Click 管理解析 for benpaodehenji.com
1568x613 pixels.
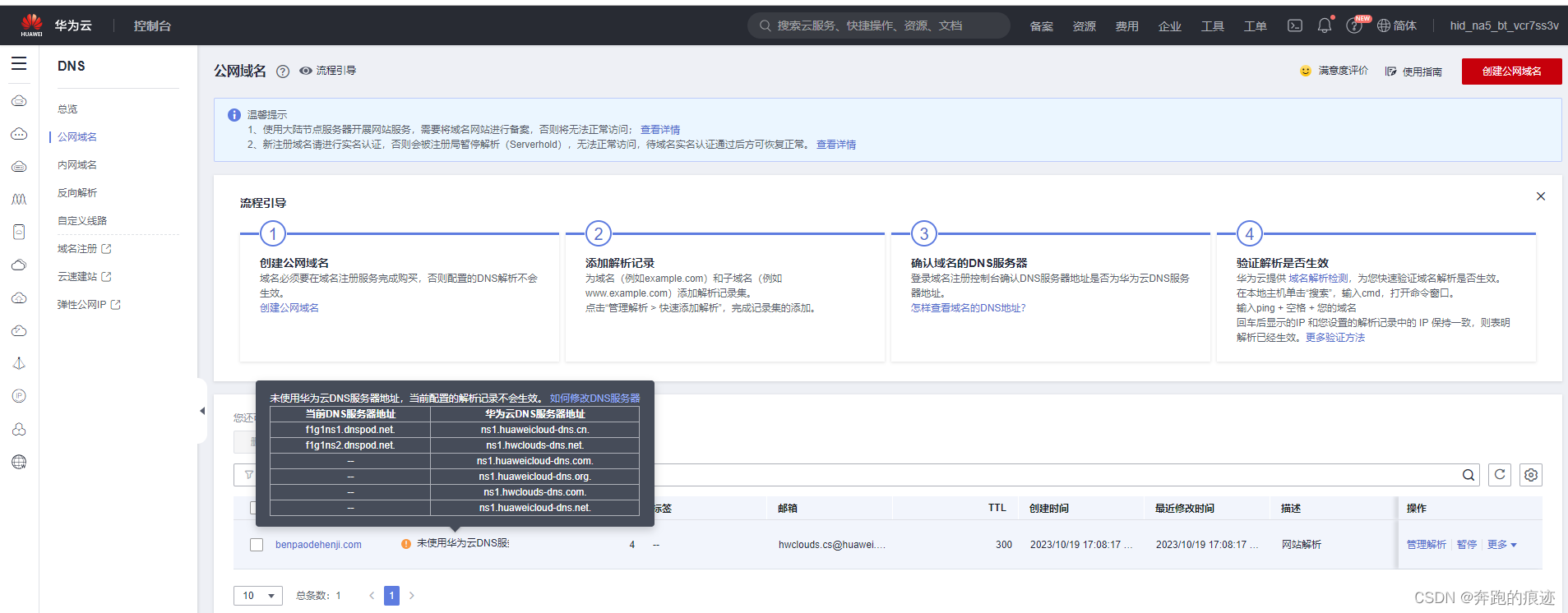point(1427,545)
